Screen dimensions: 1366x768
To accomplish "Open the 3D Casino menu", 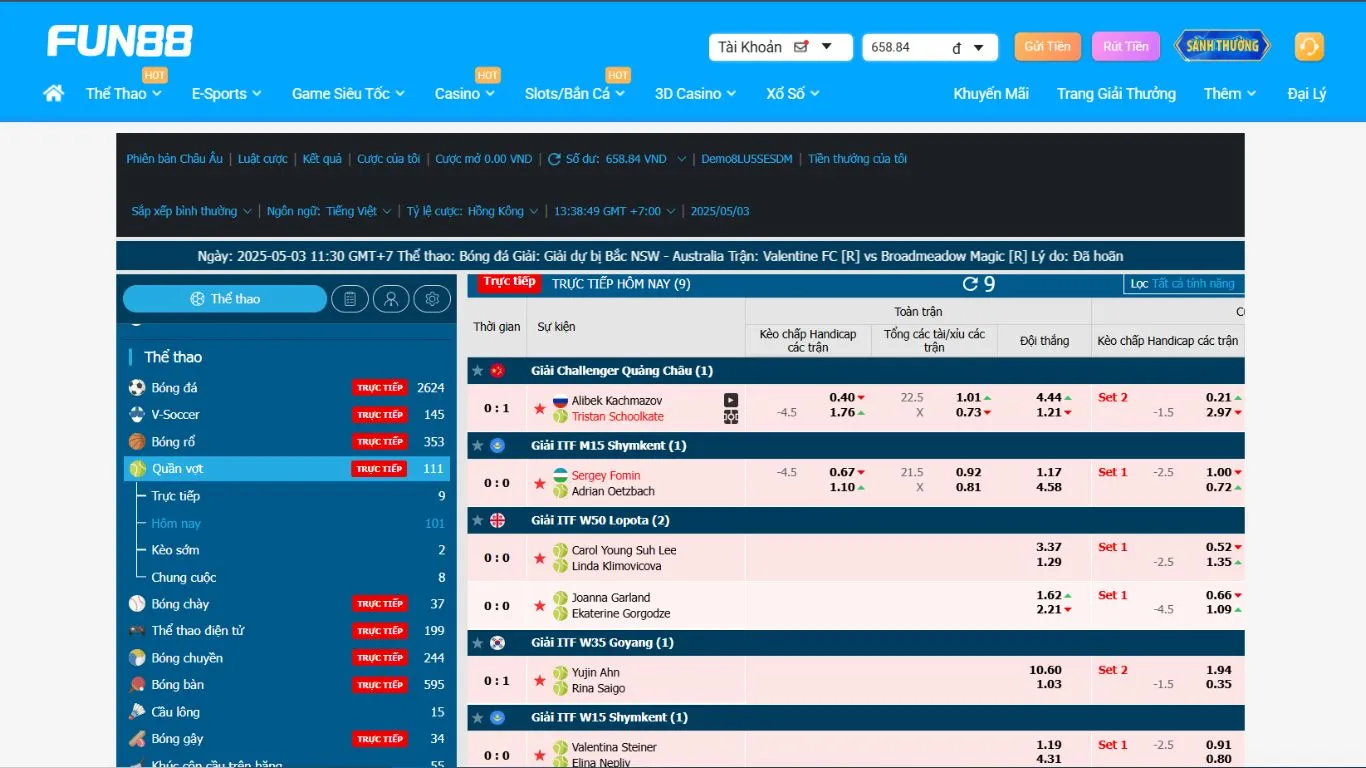I will [695, 93].
